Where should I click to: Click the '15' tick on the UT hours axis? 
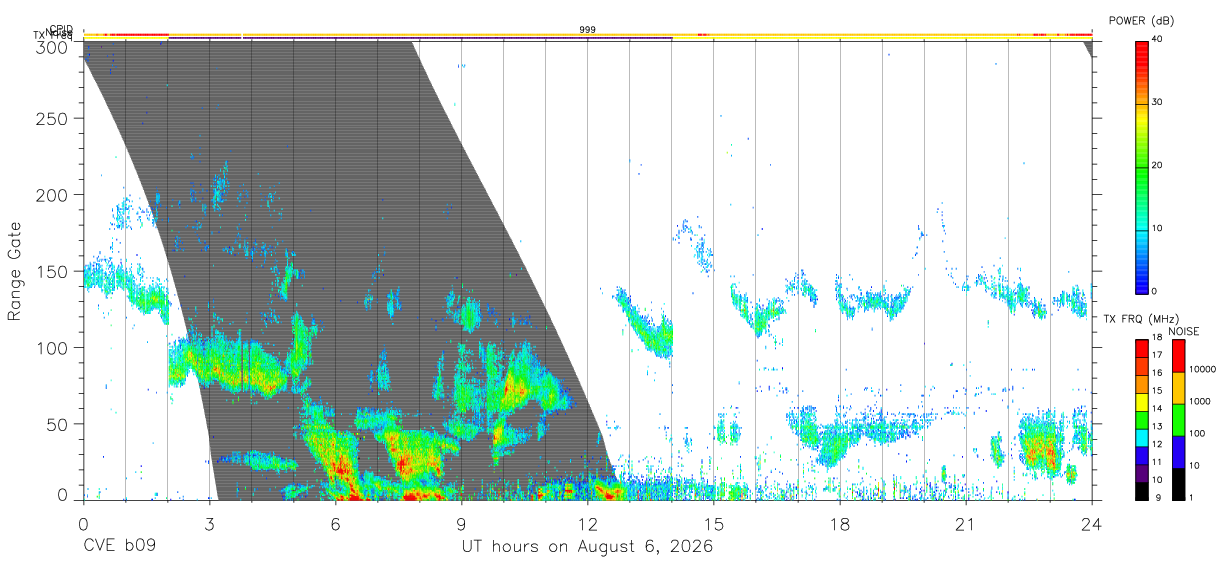[x=713, y=523]
